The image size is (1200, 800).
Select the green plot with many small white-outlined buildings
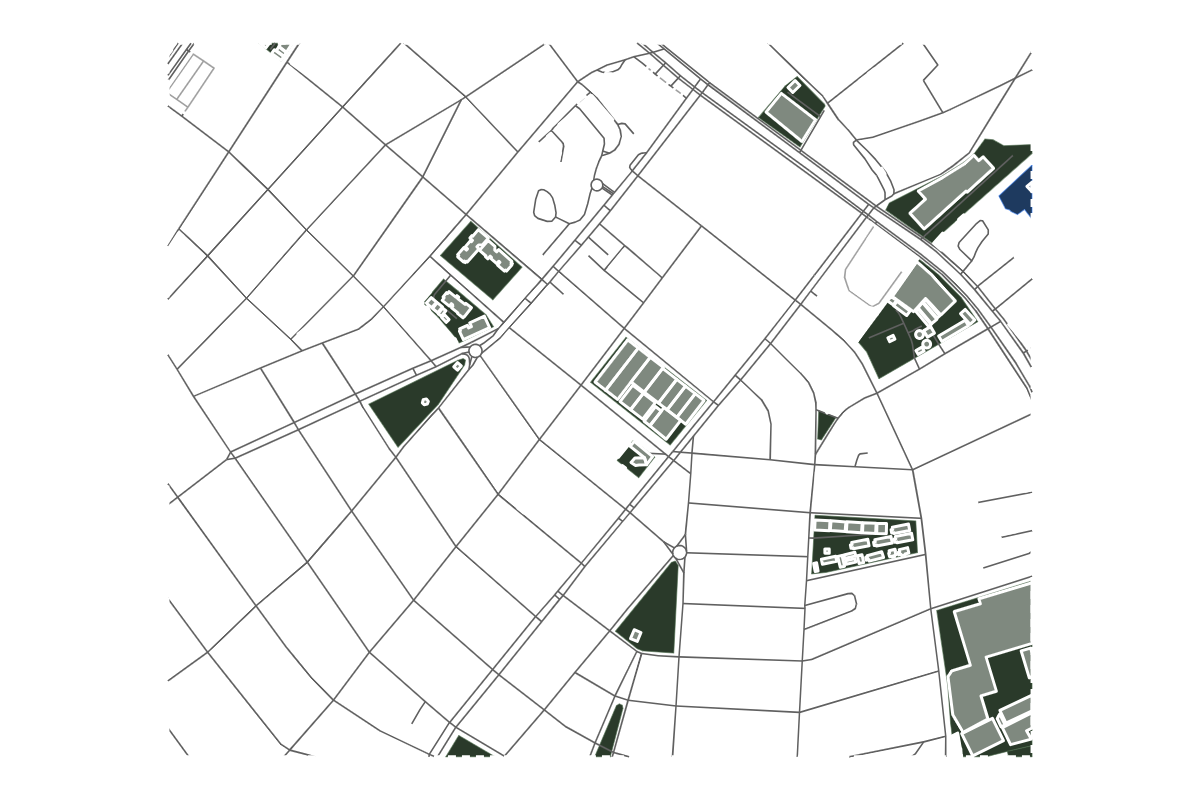coord(865,545)
